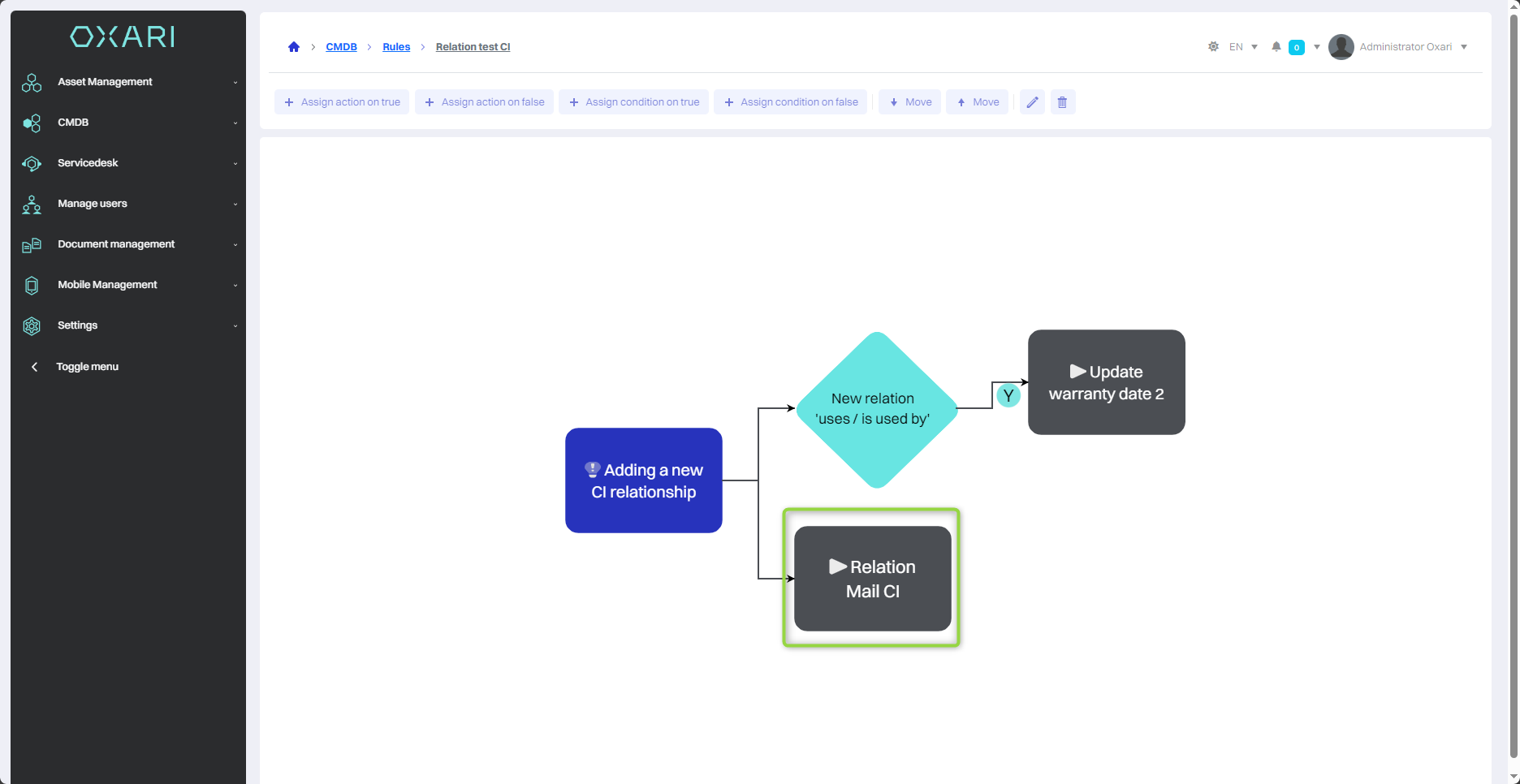
Task: Click the trash delete icon in toolbar
Action: 1062,102
